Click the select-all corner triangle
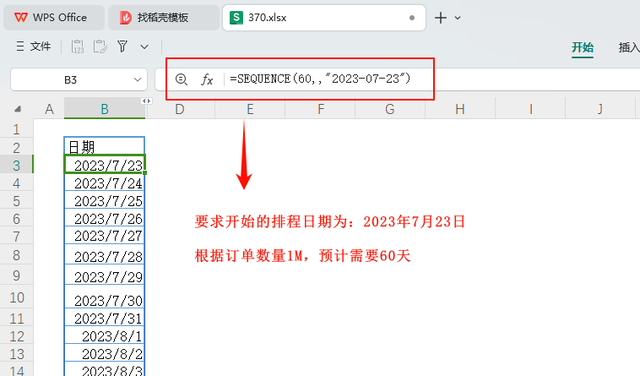The image size is (640, 376). pos(18,109)
